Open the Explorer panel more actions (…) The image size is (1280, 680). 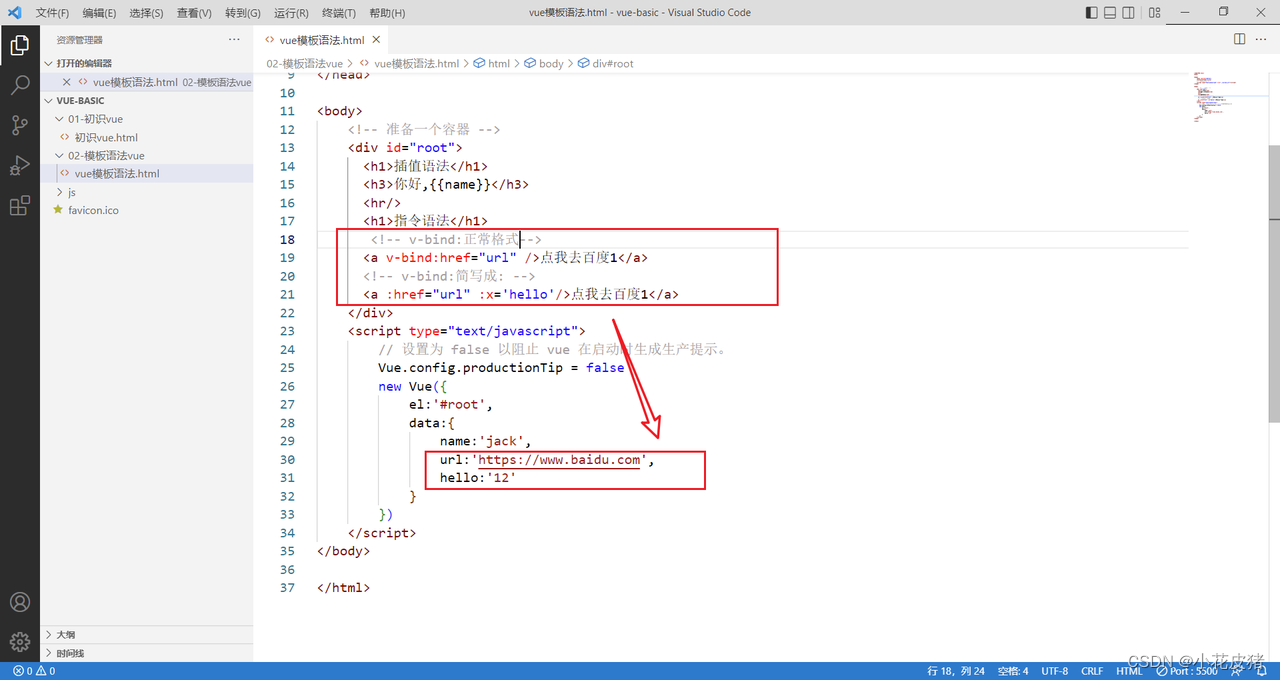234,40
